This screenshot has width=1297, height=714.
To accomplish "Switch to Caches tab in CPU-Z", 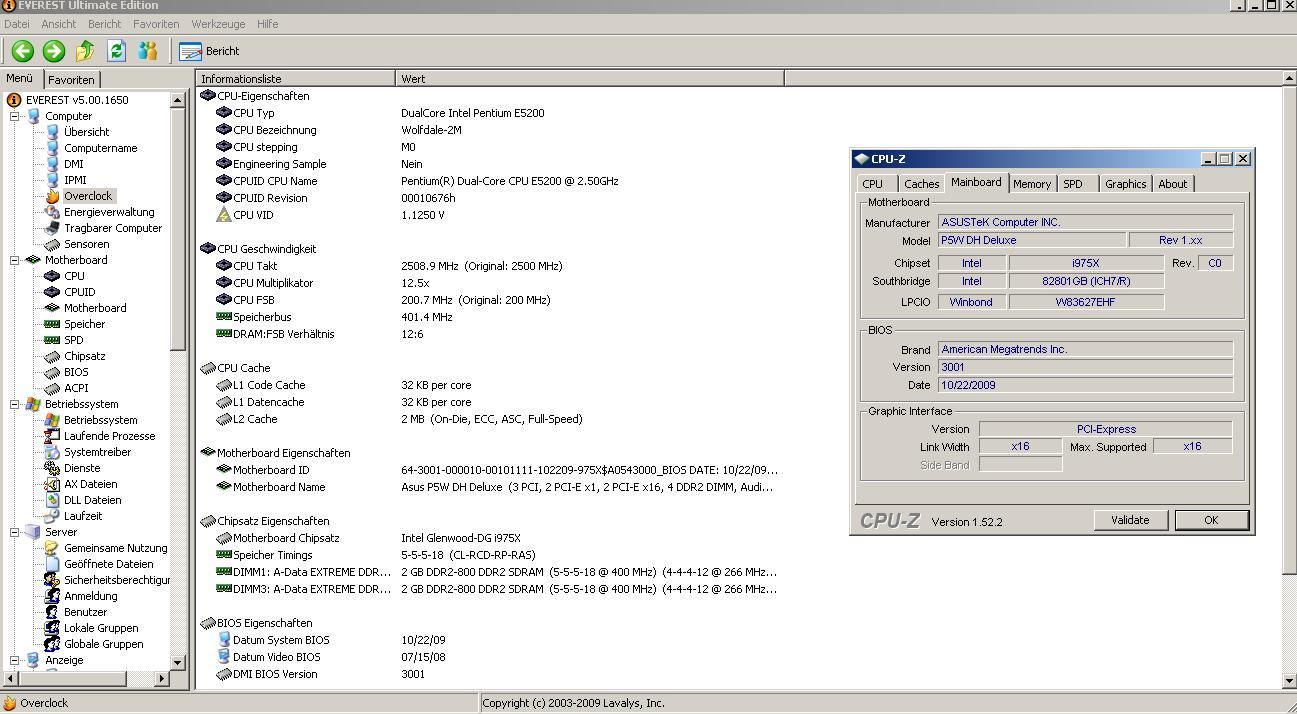I will click(921, 184).
